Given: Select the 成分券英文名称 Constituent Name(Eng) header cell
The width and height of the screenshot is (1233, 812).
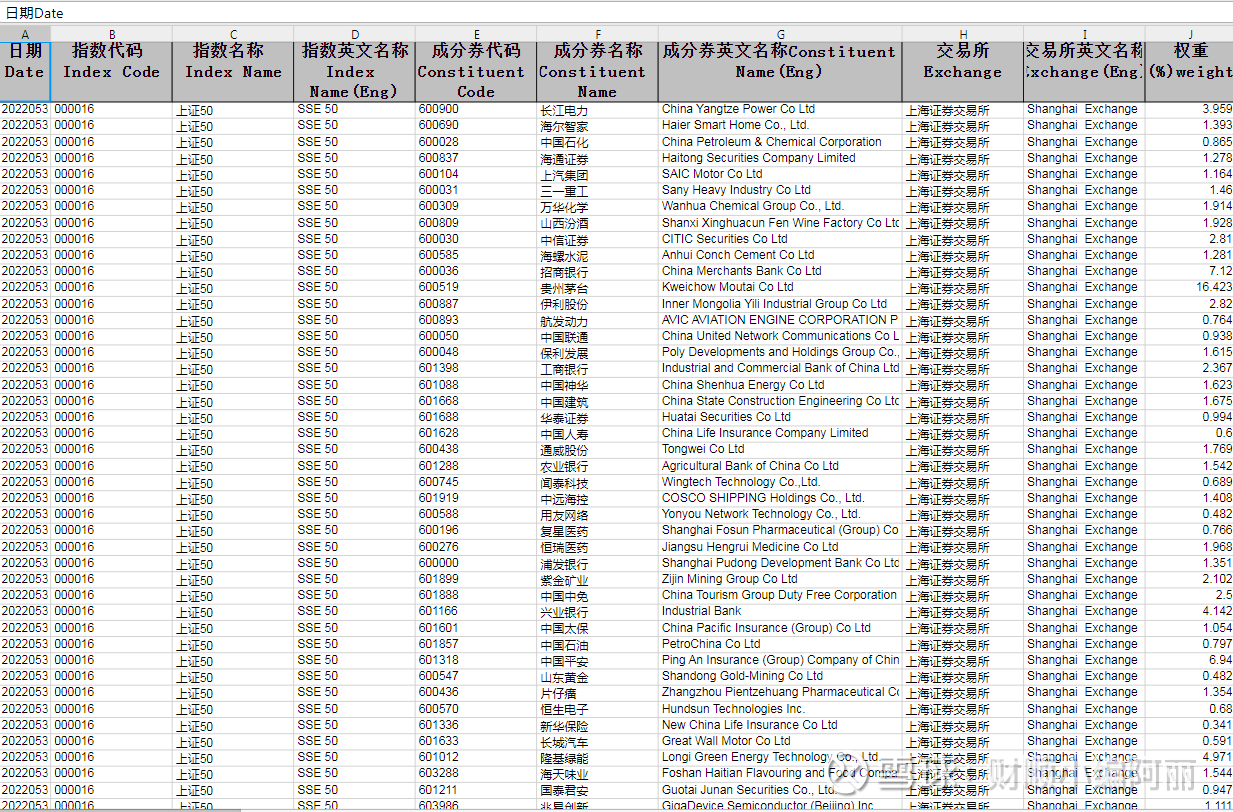Looking at the screenshot, I should [780, 71].
